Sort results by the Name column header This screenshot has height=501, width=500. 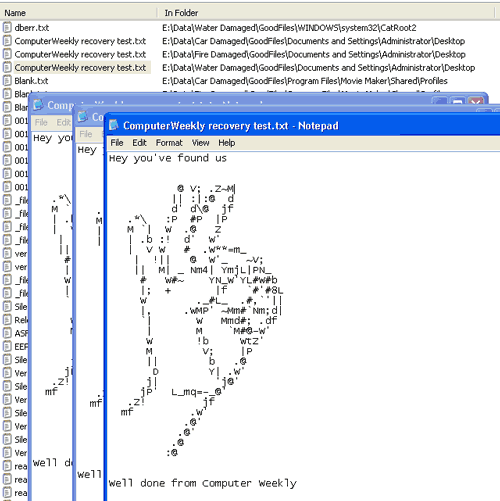pos(79,13)
